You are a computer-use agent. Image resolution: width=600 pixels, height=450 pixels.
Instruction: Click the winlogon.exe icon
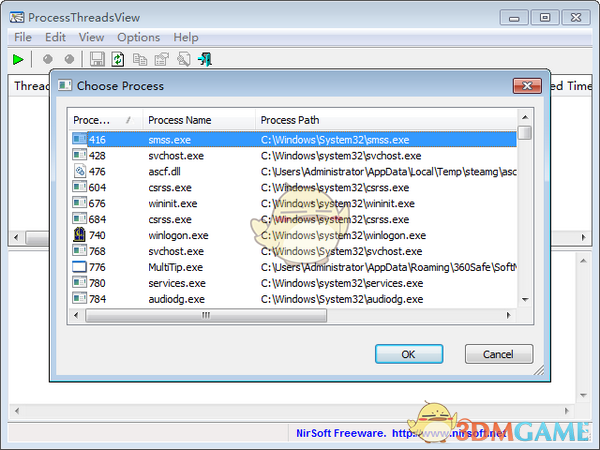tap(80, 235)
